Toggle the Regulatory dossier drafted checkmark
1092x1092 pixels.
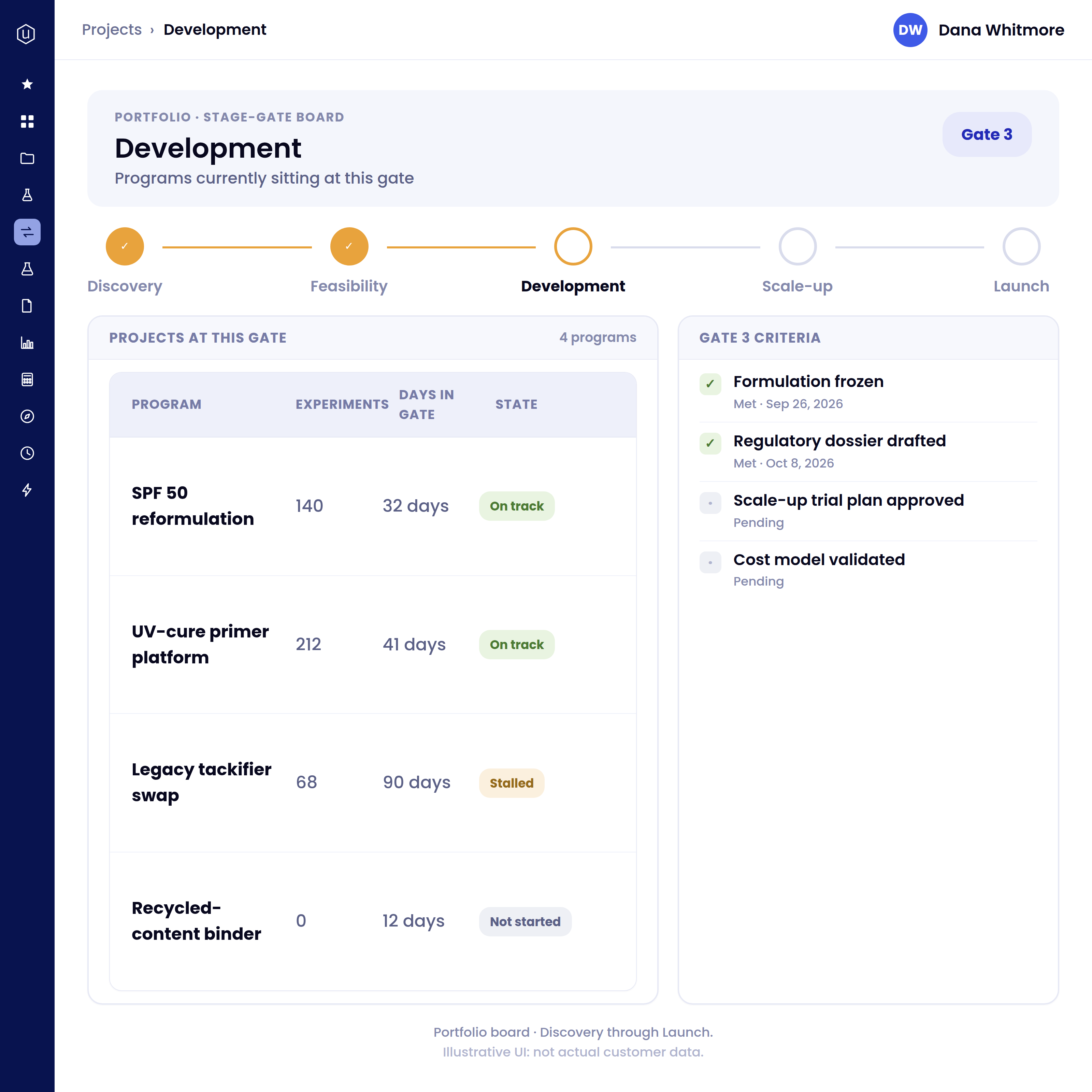(710, 444)
